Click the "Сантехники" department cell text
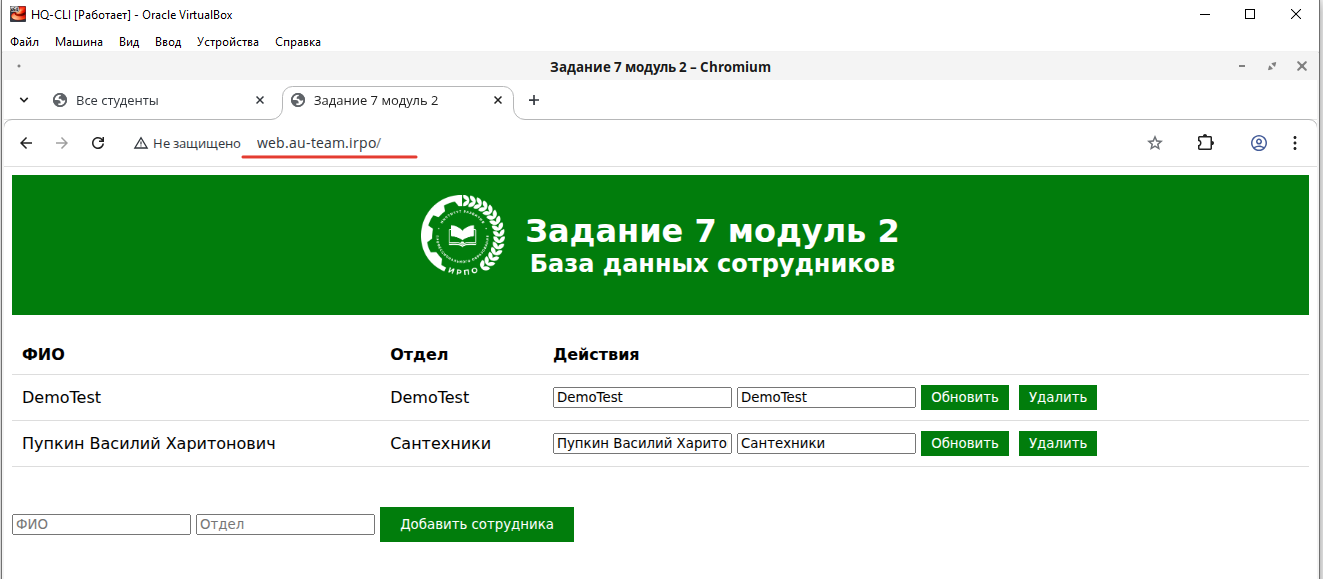Viewport: 1323px width, 579px height. tap(440, 443)
